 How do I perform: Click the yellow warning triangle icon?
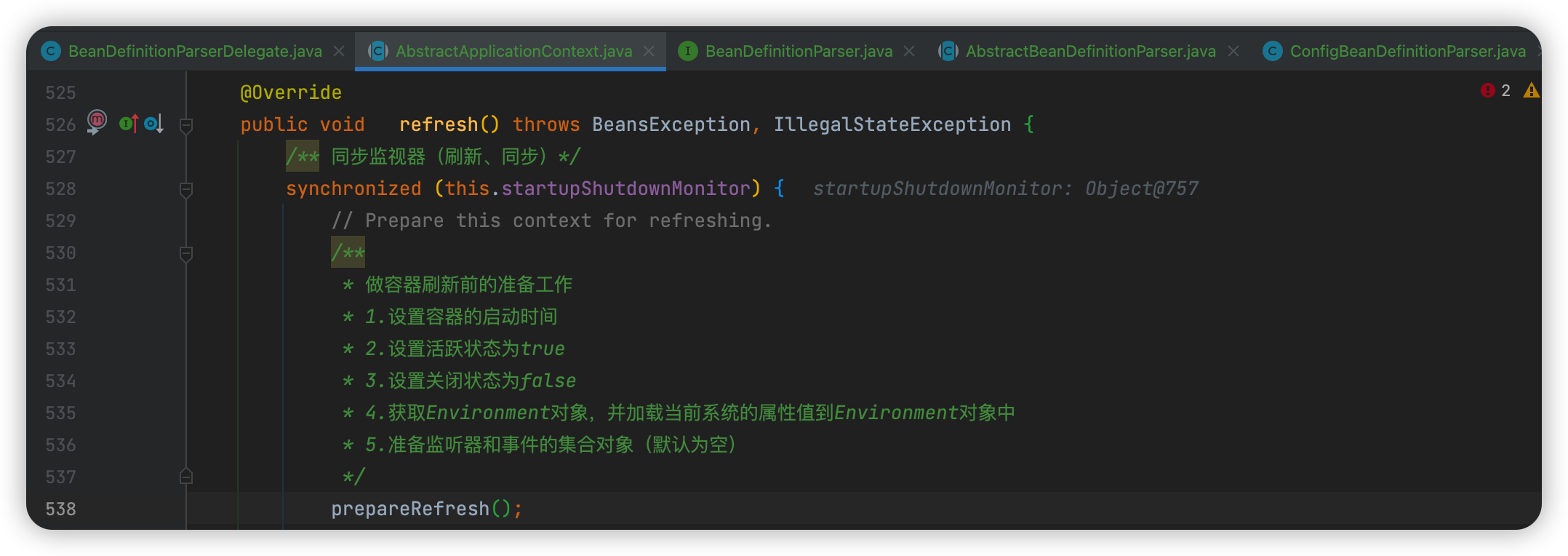click(x=1531, y=90)
